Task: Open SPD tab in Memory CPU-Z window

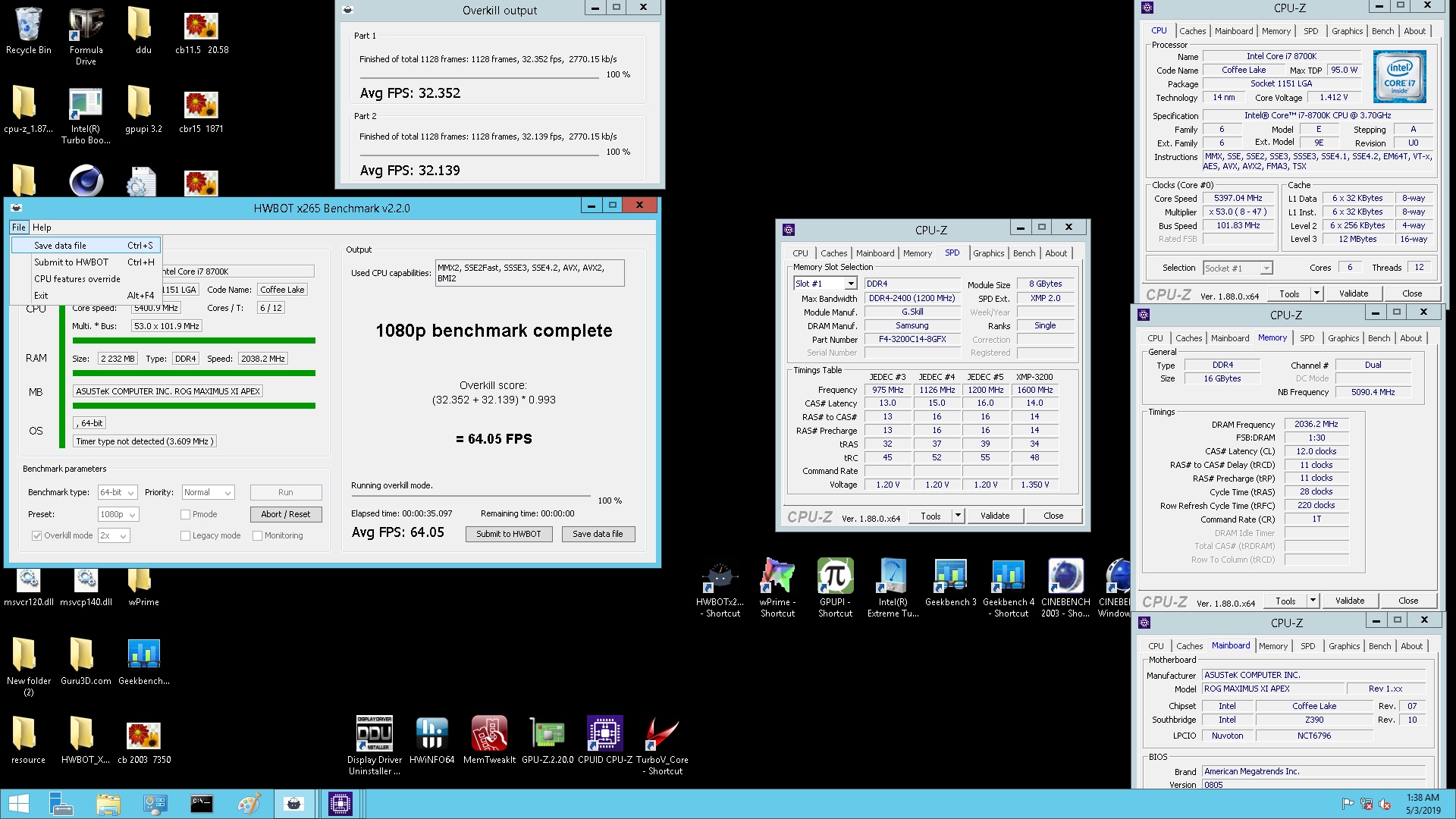Action: [1307, 338]
